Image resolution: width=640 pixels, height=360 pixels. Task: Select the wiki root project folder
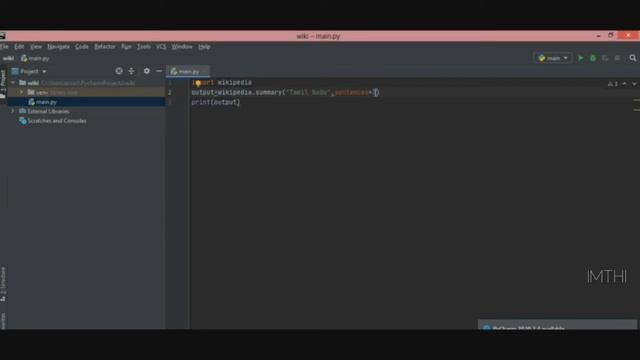(x=33, y=83)
